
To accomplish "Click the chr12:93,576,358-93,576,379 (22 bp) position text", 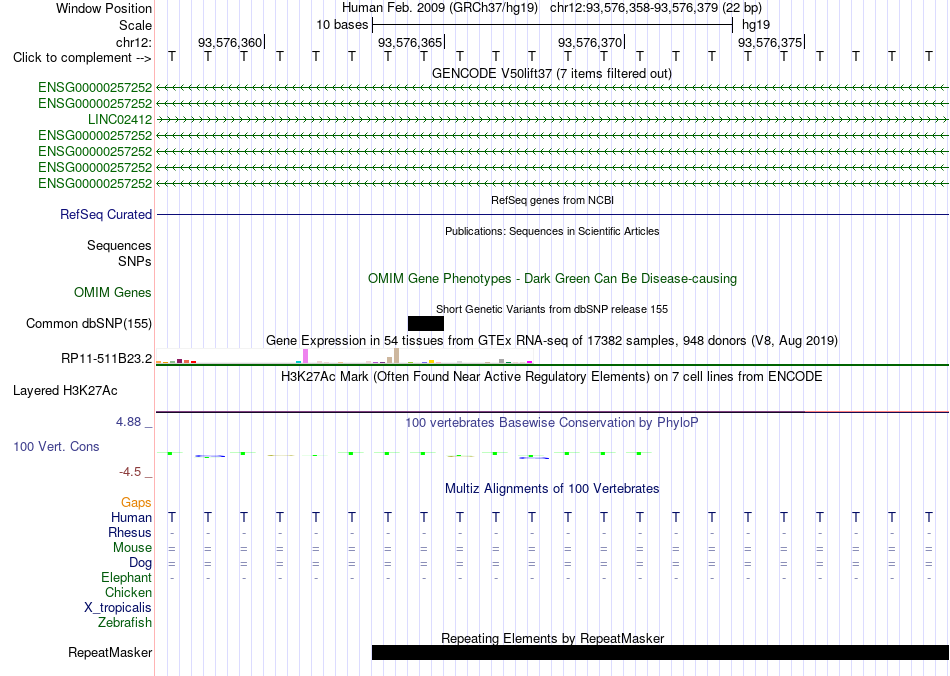I will point(656,8).
